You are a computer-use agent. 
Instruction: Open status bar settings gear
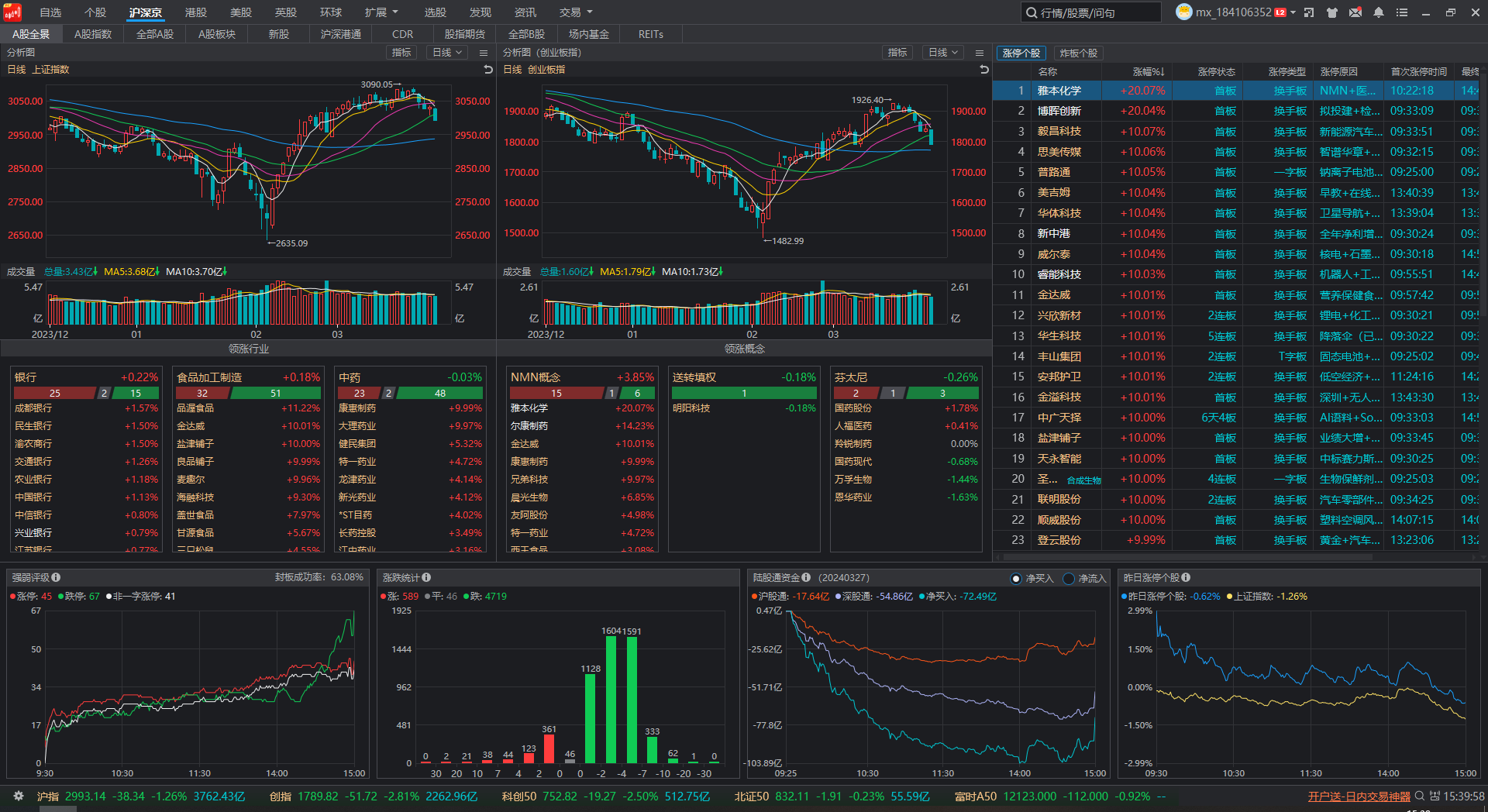point(19,796)
